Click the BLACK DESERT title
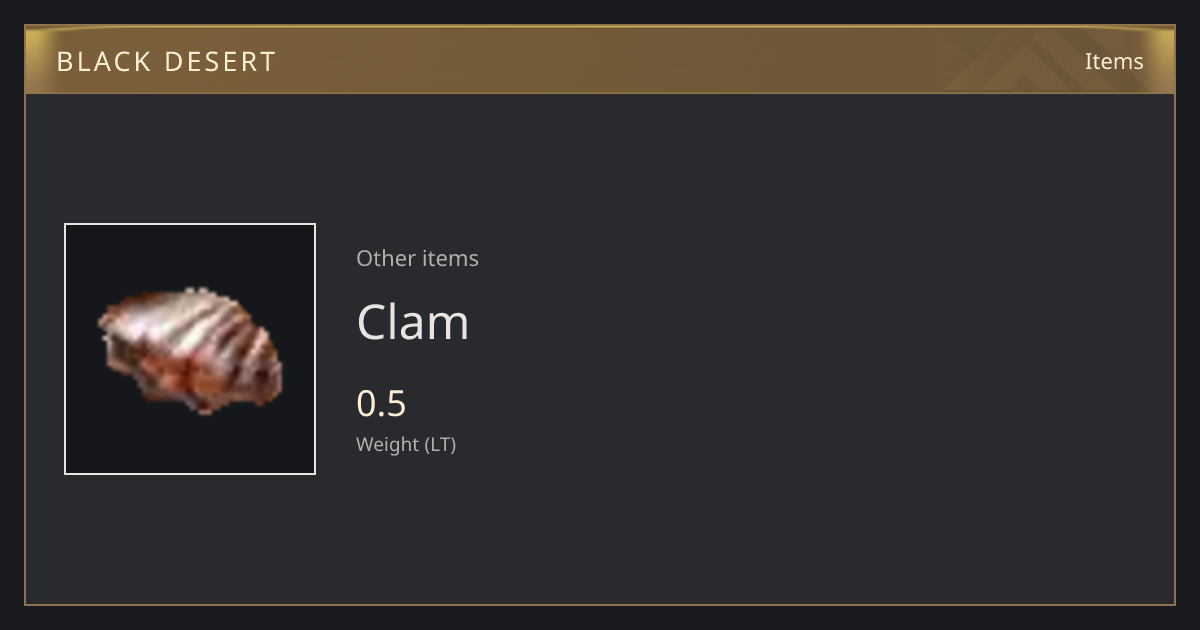Image resolution: width=1200 pixels, height=630 pixels. pos(166,62)
